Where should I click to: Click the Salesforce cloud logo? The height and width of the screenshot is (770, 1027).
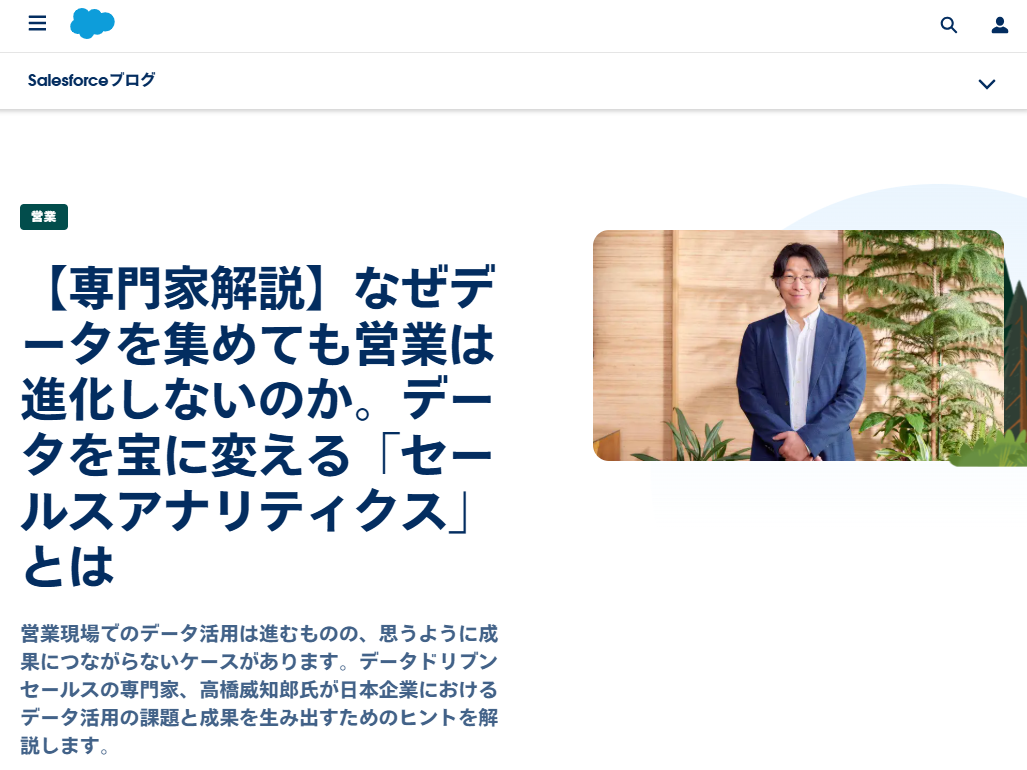92,24
